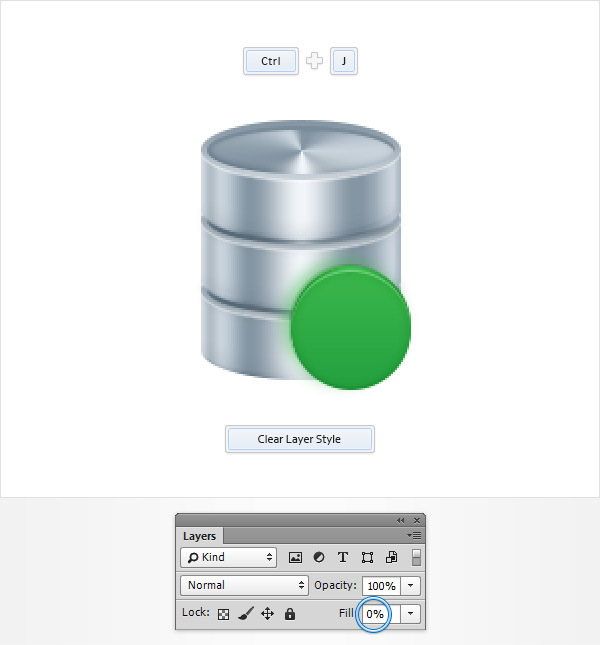Lock layer position with move icon
Image resolution: width=600 pixels, height=645 pixels.
[x=267, y=614]
